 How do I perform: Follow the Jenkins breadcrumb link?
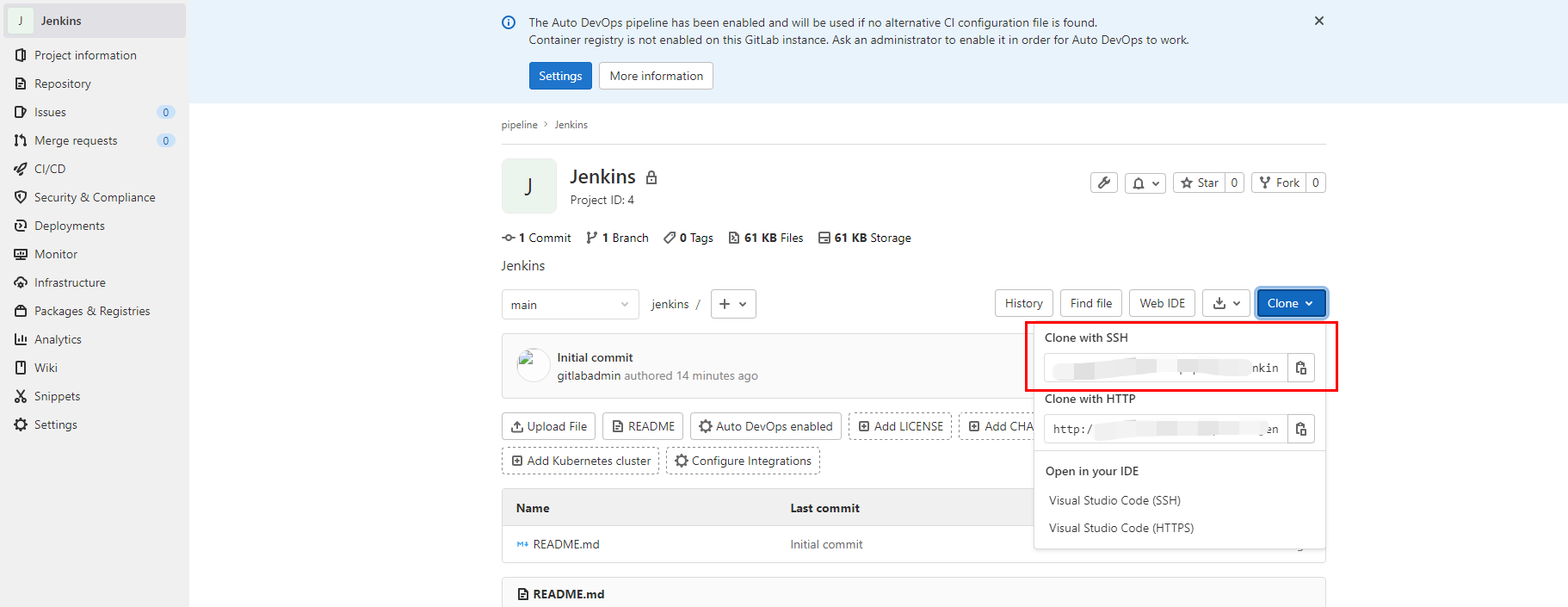click(571, 125)
